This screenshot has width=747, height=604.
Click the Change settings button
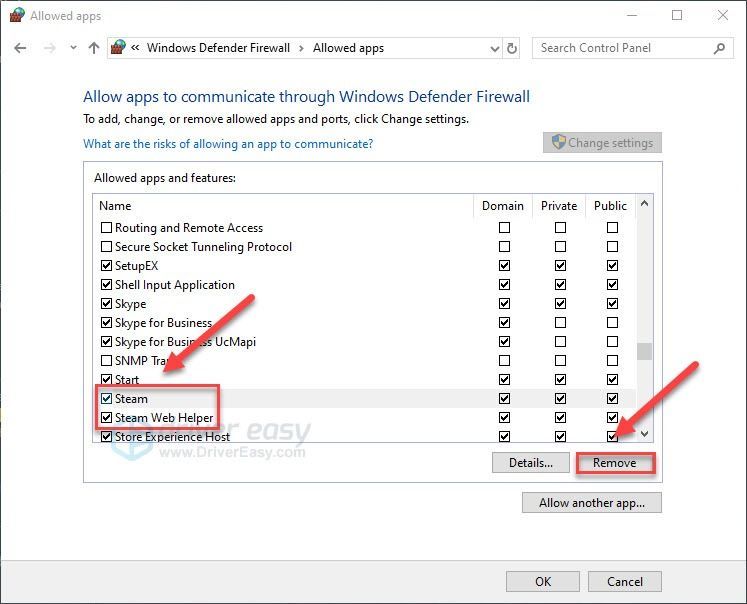(x=602, y=143)
